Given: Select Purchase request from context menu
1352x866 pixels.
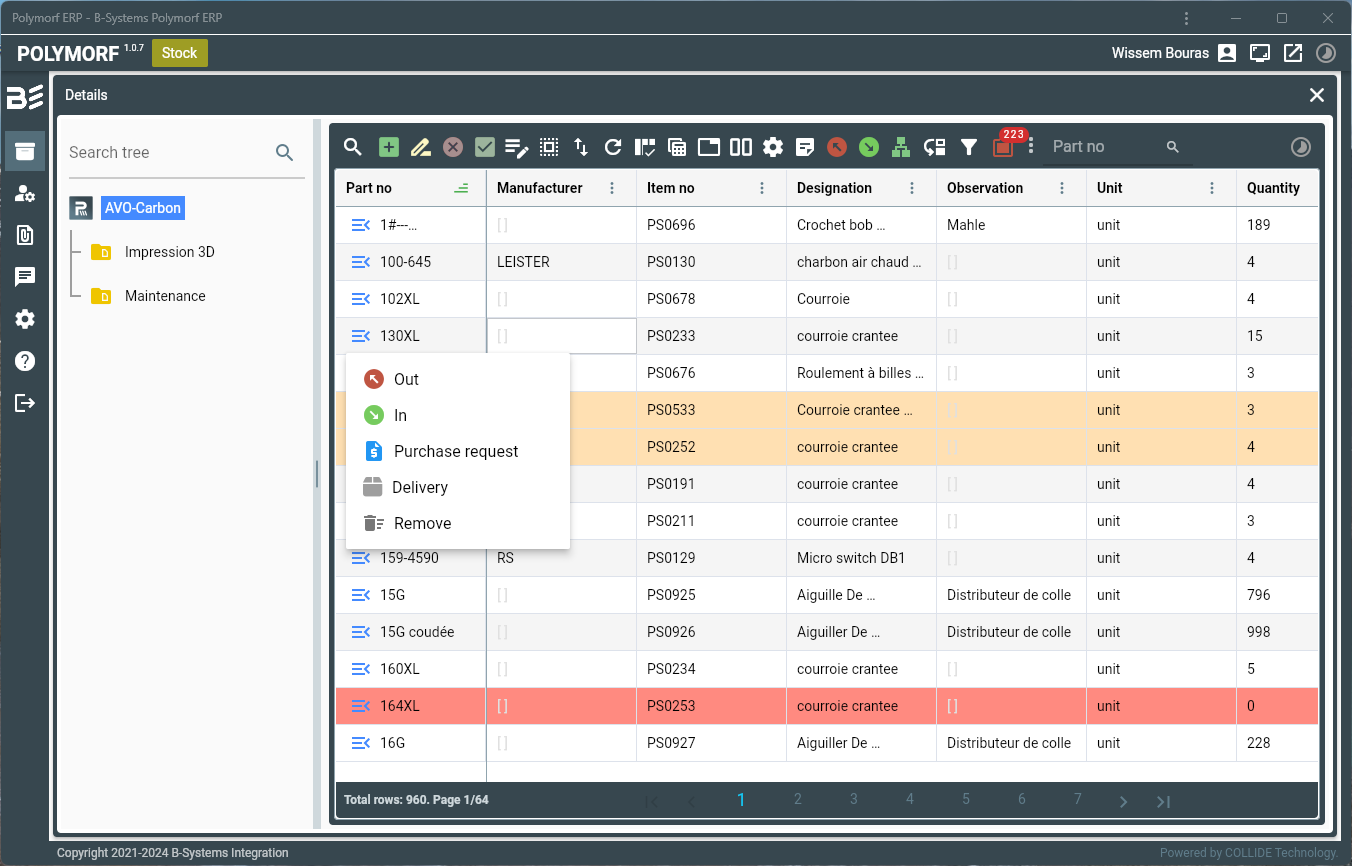Looking at the screenshot, I should (x=455, y=451).
